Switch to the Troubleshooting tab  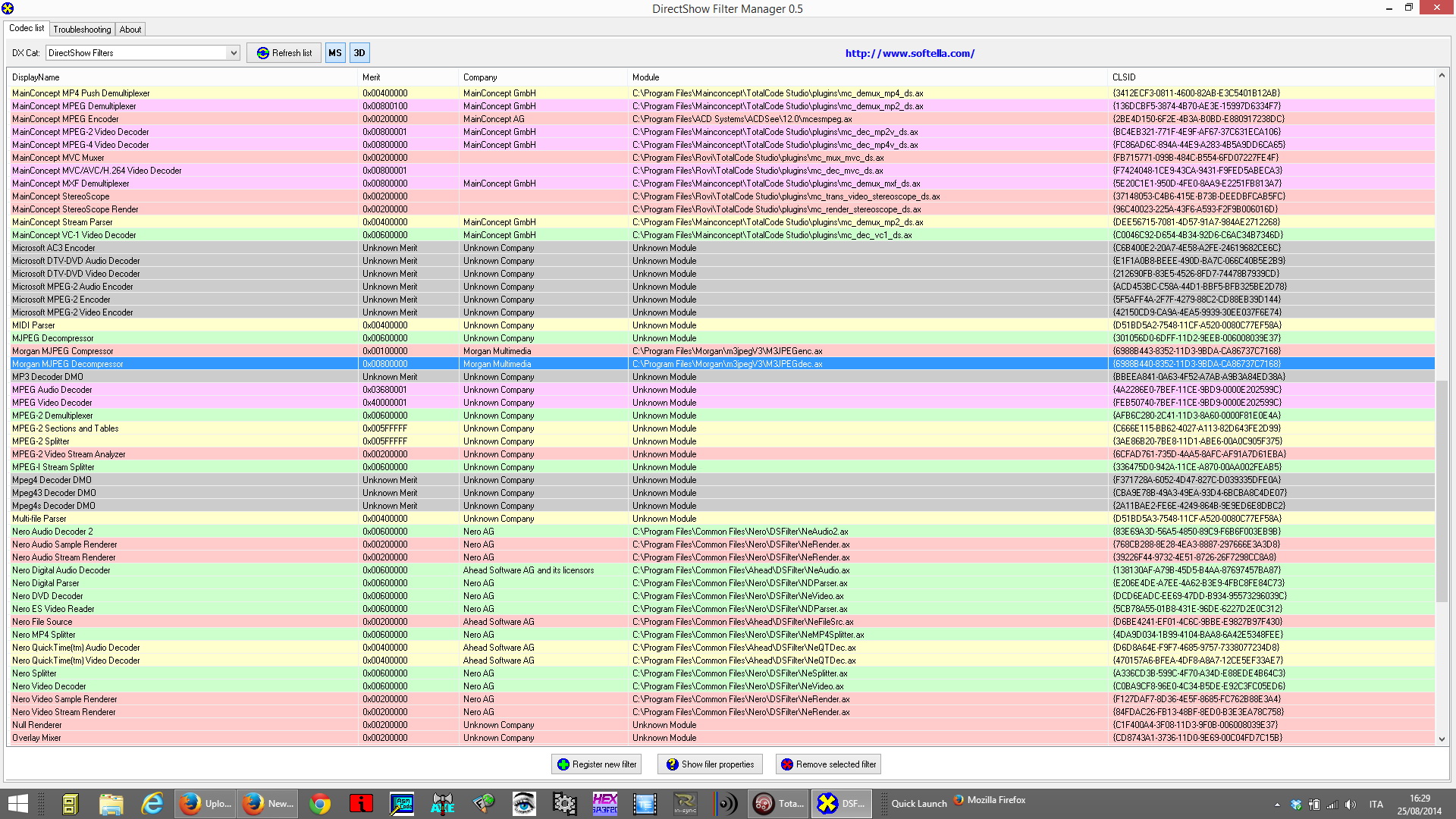(82, 30)
